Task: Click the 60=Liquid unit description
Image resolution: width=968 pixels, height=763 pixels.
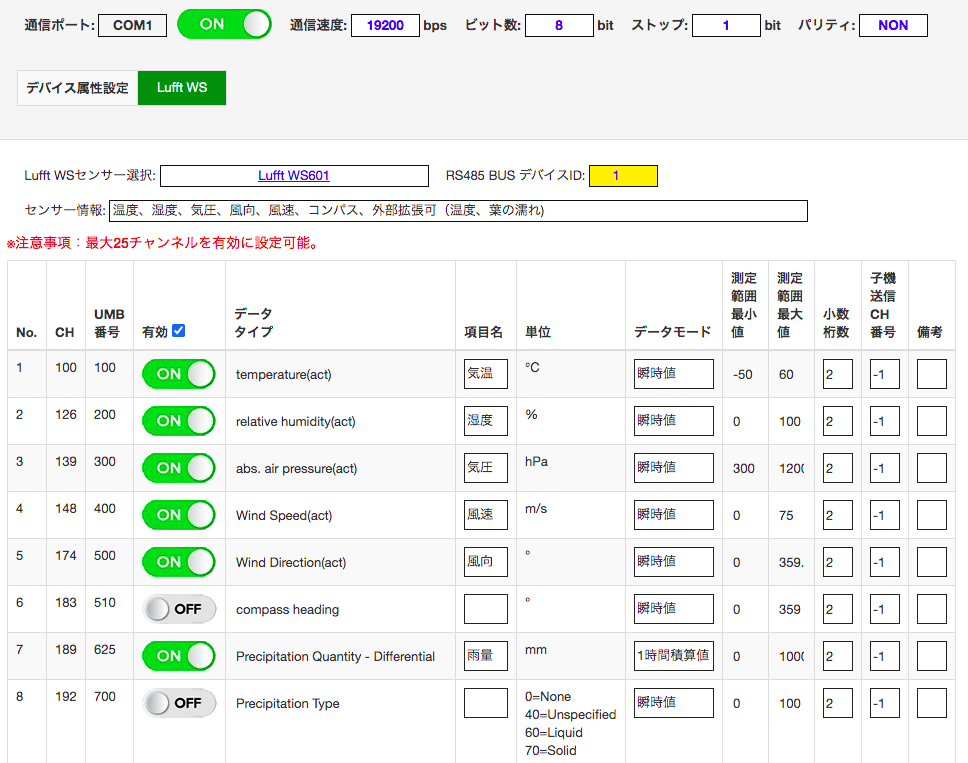Action: [x=554, y=733]
